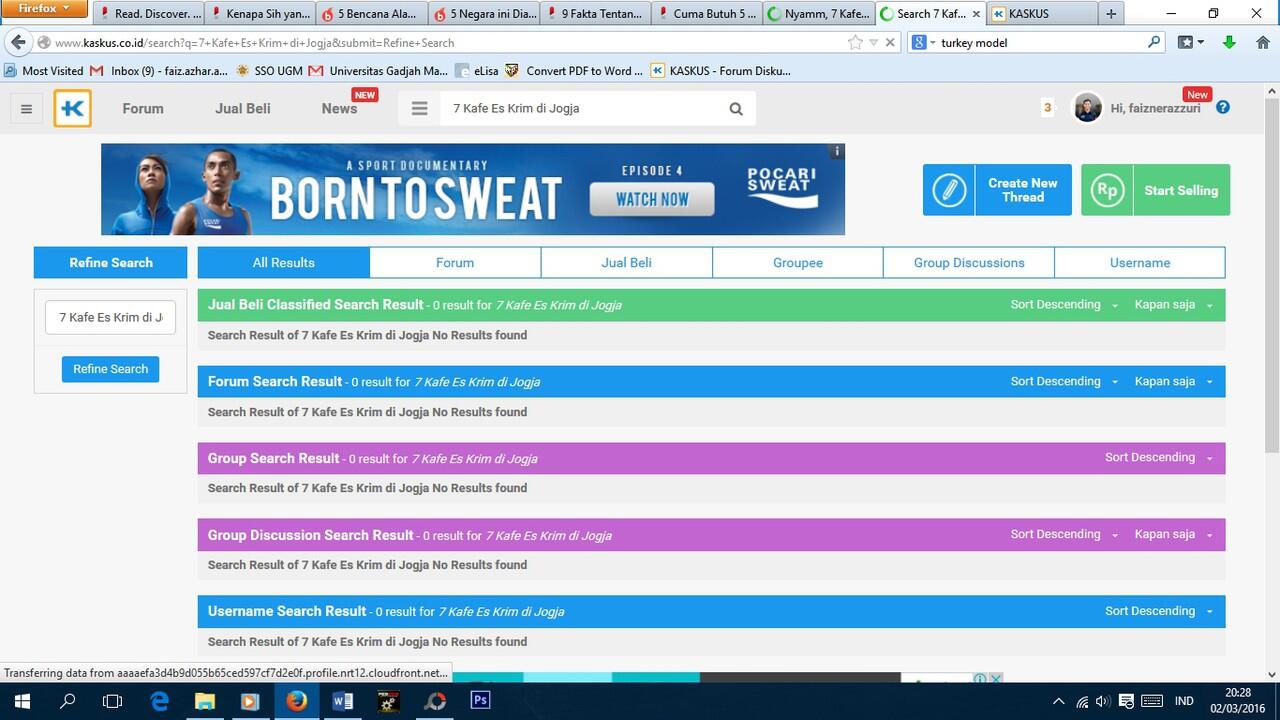The width and height of the screenshot is (1280, 720).
Task: Go to Firefox home page icon
Action: (x=1262, y=42)
